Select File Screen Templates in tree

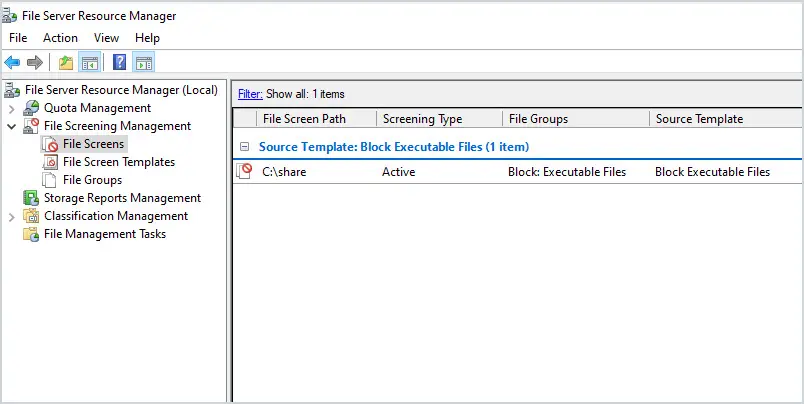pyautogui.click(x=119, y=162)
